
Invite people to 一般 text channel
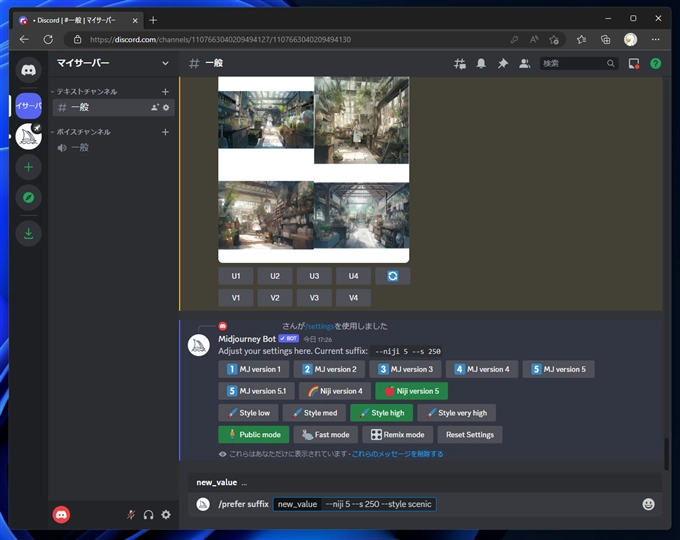[x=154, y=107]
